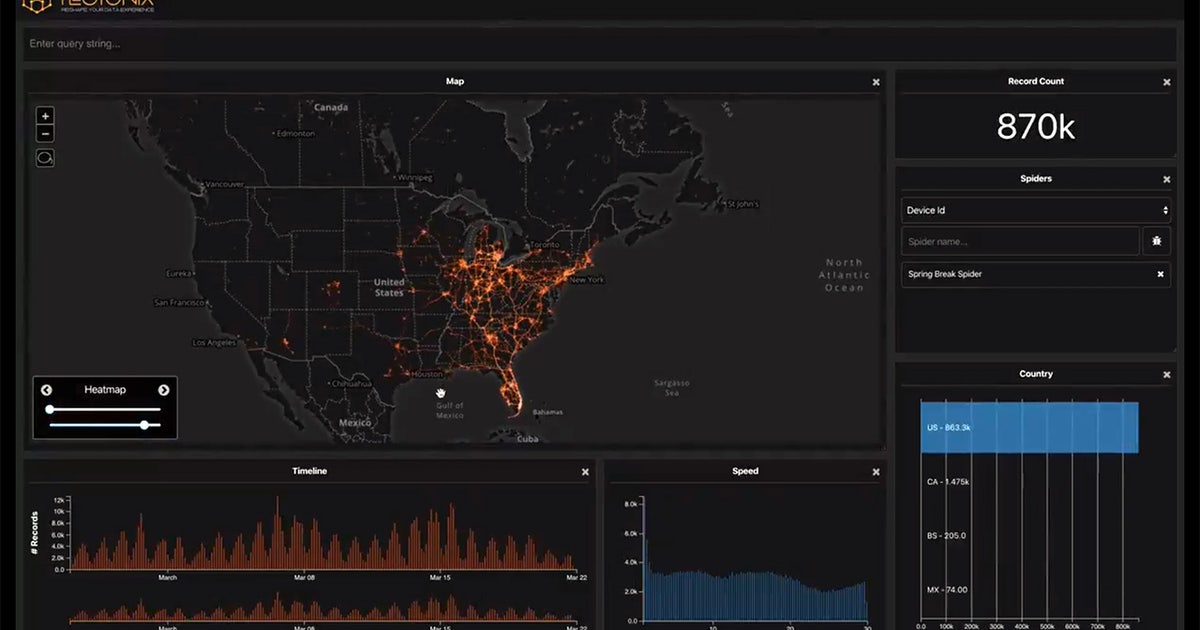Activate the lasso selection map tool
The image size is (1200, 630).
point(45,158)
